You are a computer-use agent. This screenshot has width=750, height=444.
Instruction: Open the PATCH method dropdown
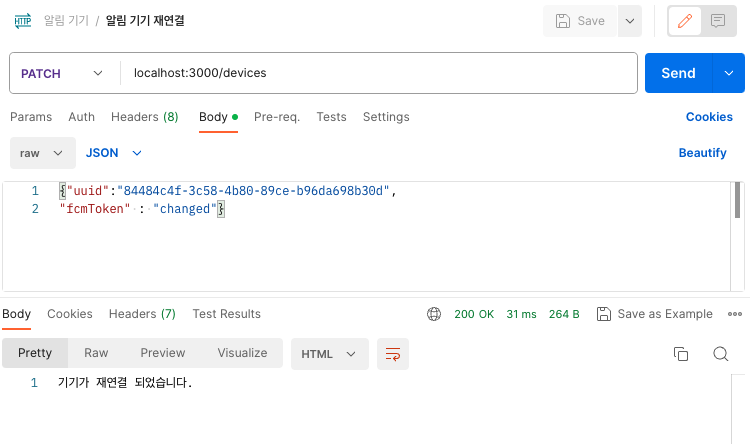coord(62,73)
